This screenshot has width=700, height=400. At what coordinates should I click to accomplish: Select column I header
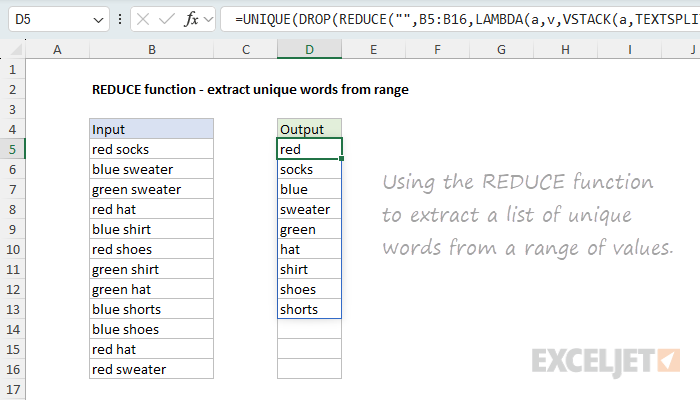tap(629, 49)
